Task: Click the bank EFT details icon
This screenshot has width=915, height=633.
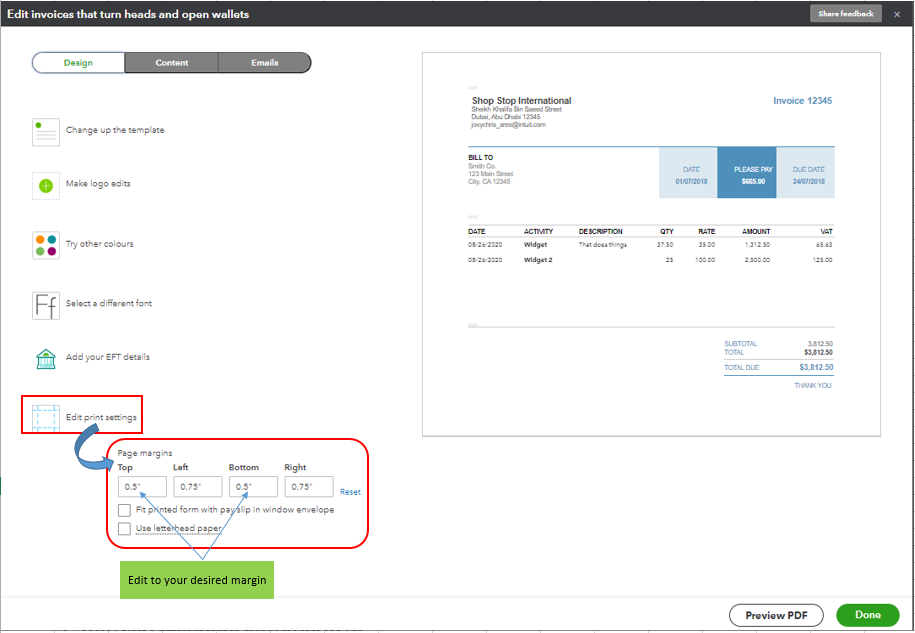Action: coord(46,358)
